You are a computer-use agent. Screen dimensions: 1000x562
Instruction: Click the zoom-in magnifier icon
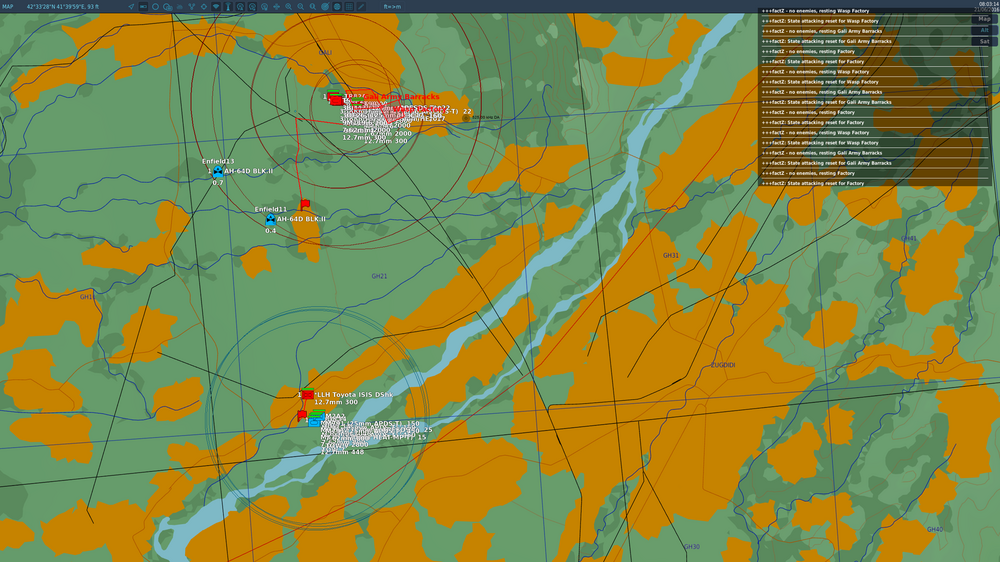coord(289,6)
